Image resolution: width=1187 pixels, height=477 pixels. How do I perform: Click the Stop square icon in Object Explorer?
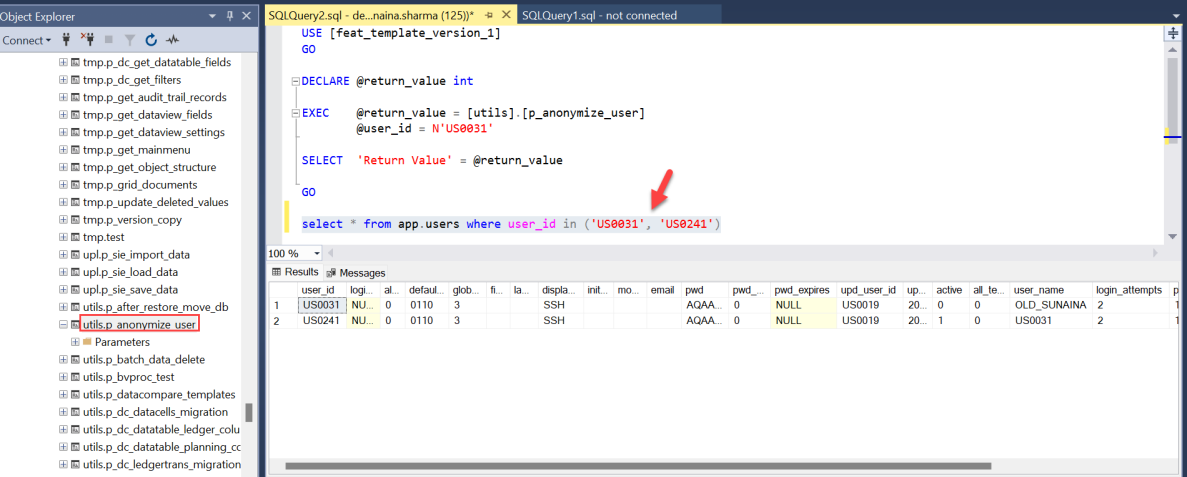[x=108, y=39]
